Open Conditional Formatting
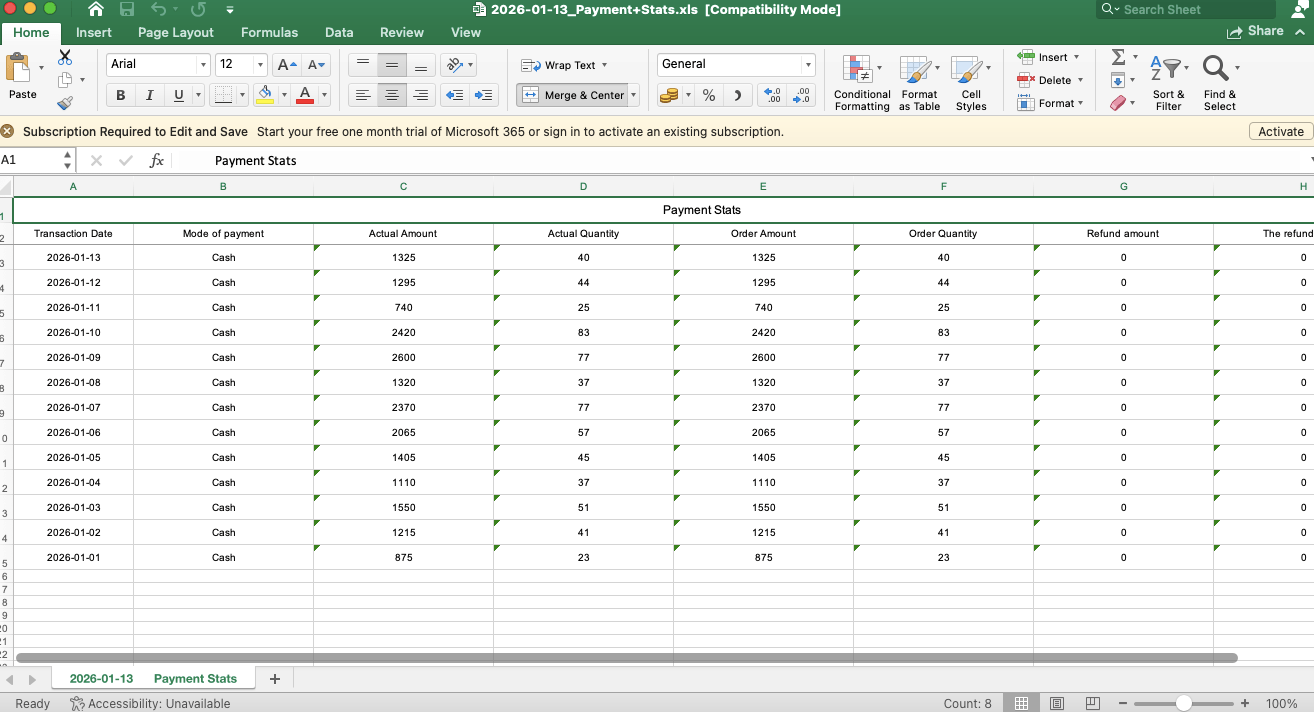 click(x=861, y=83)
